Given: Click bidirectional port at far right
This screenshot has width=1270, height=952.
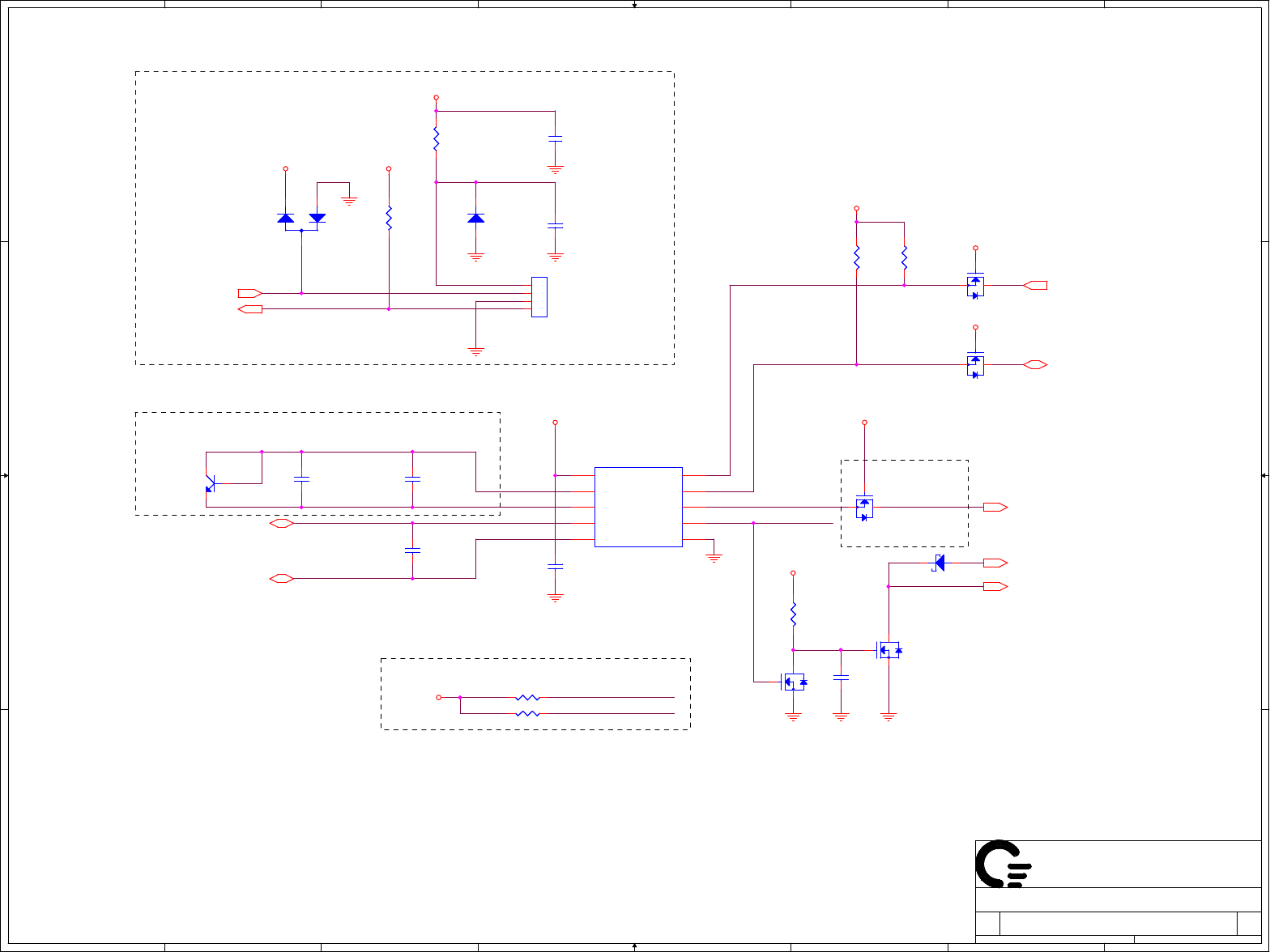Looking at the screenshot, I should [x=1035, y=365].
